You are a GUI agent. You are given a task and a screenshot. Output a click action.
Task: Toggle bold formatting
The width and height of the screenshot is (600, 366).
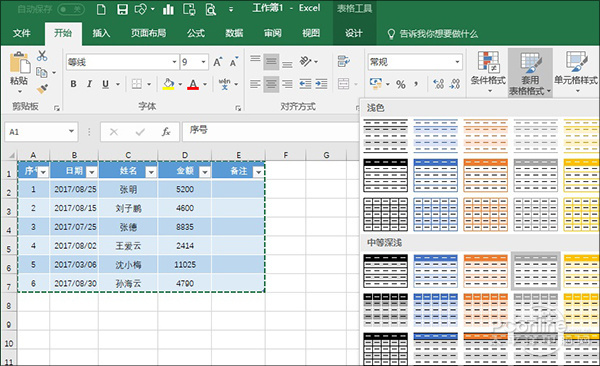coord(73,84)
